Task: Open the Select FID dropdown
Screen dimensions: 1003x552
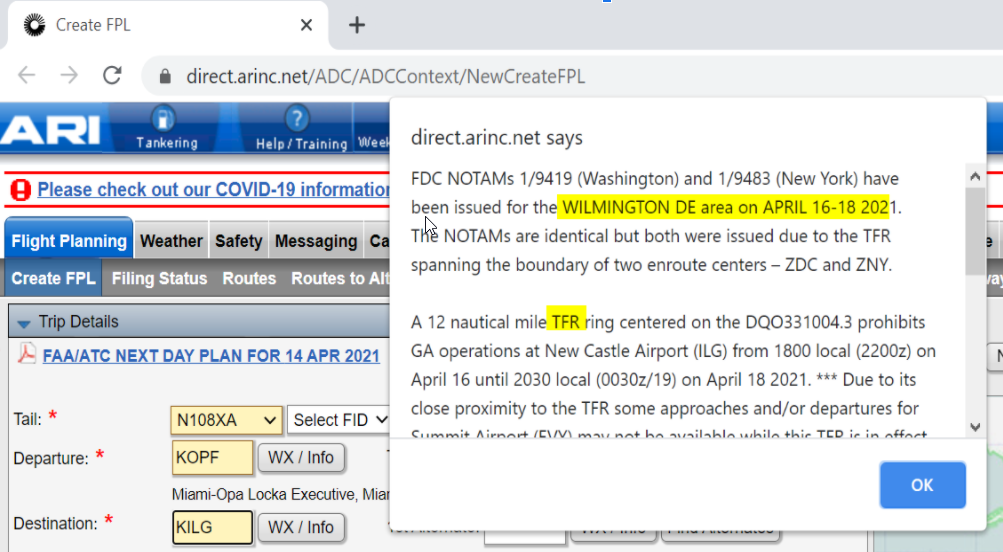Action: tap(339, 420)
